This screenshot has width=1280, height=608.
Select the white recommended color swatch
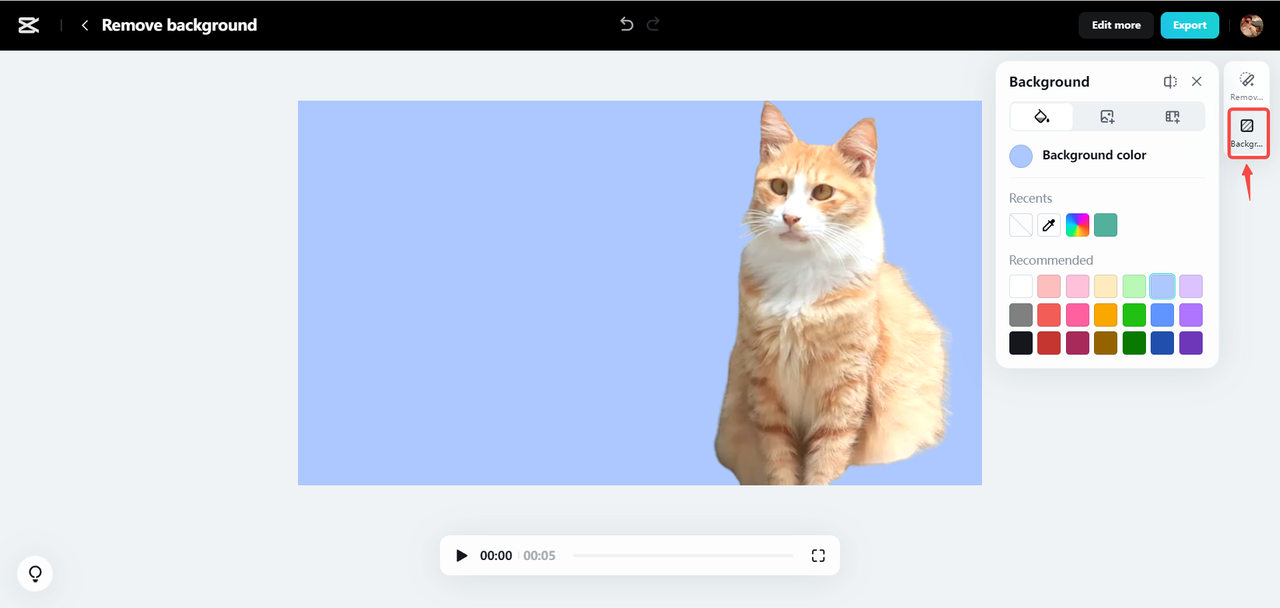pos(1021,287)
